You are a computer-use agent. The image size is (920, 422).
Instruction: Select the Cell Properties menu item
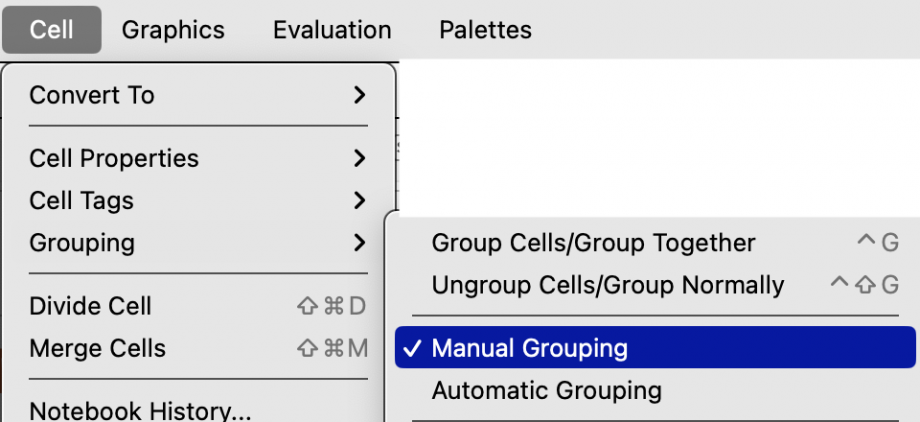pyautogui.click(x=114, y=158)
